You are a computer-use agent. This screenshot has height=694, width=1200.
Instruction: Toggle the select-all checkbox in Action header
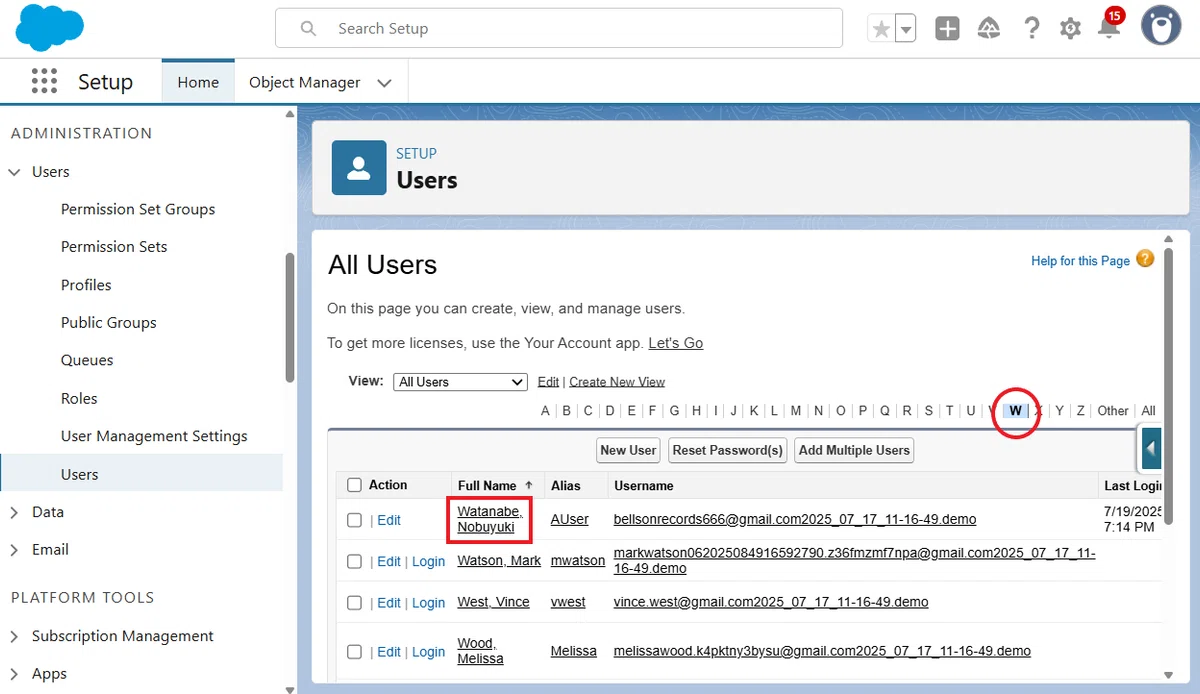354,485
